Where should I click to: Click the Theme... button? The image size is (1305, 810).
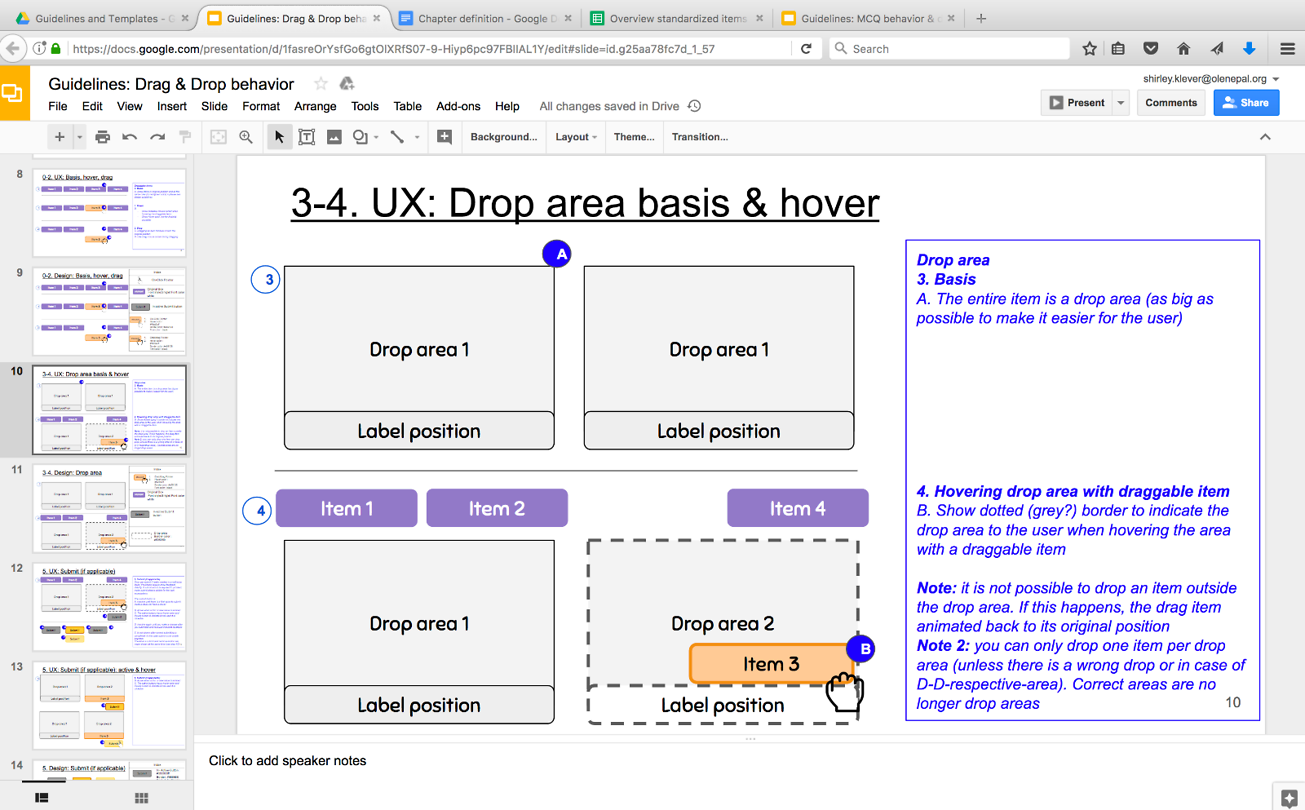tap(634, 137)
